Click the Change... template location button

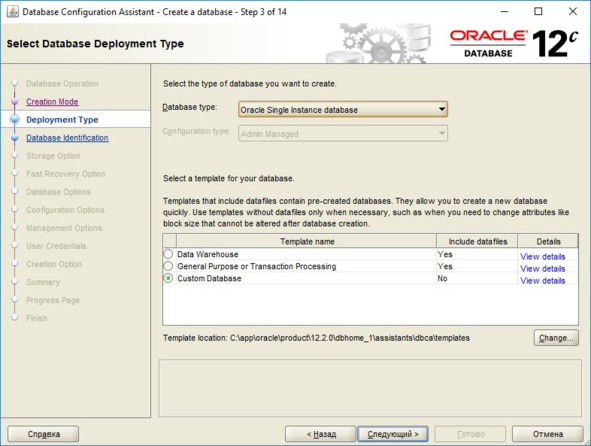[556, 338]
